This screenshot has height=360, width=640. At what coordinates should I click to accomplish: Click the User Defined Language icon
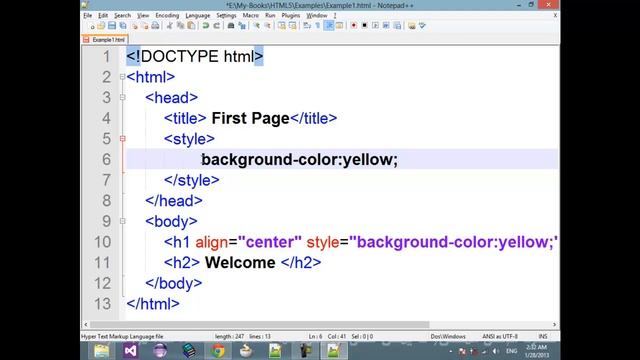(339, 26)
